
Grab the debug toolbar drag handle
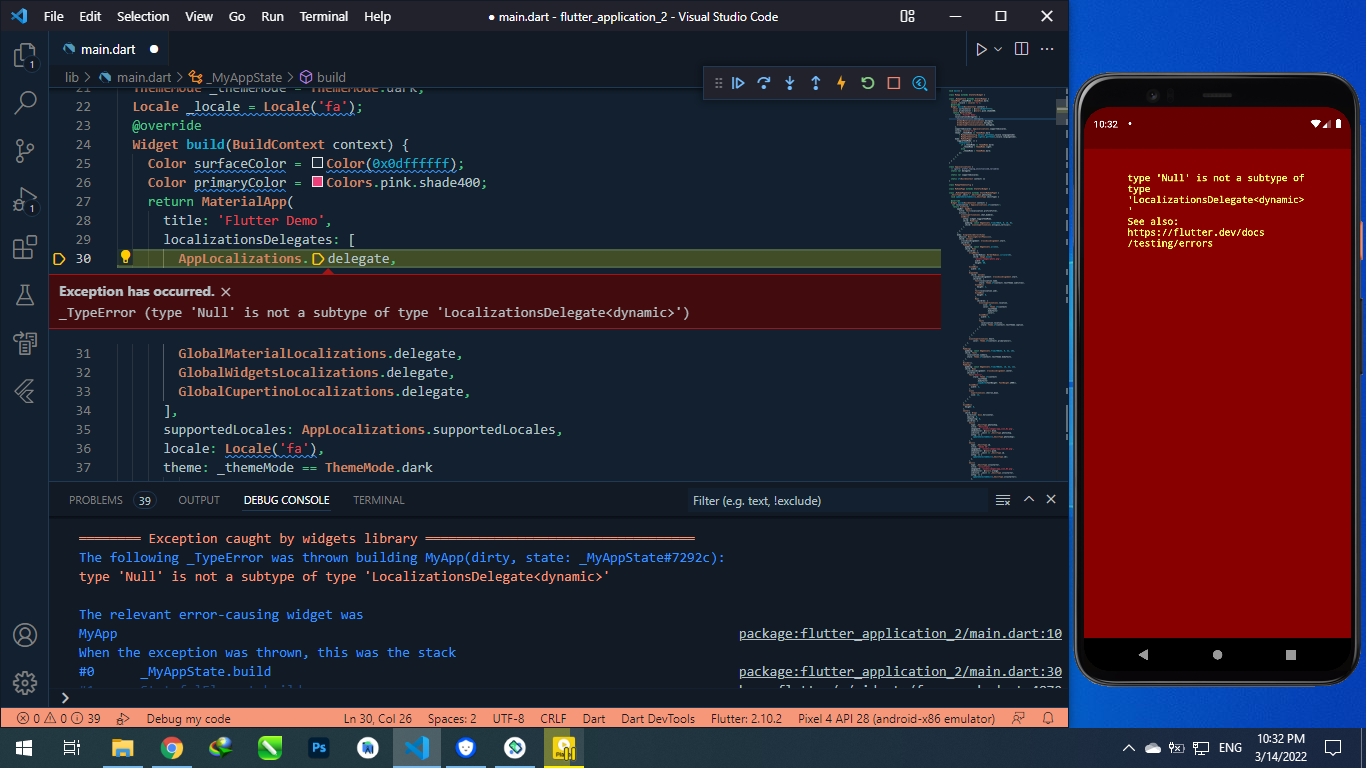pyautogui.click(x=717, y=84)
